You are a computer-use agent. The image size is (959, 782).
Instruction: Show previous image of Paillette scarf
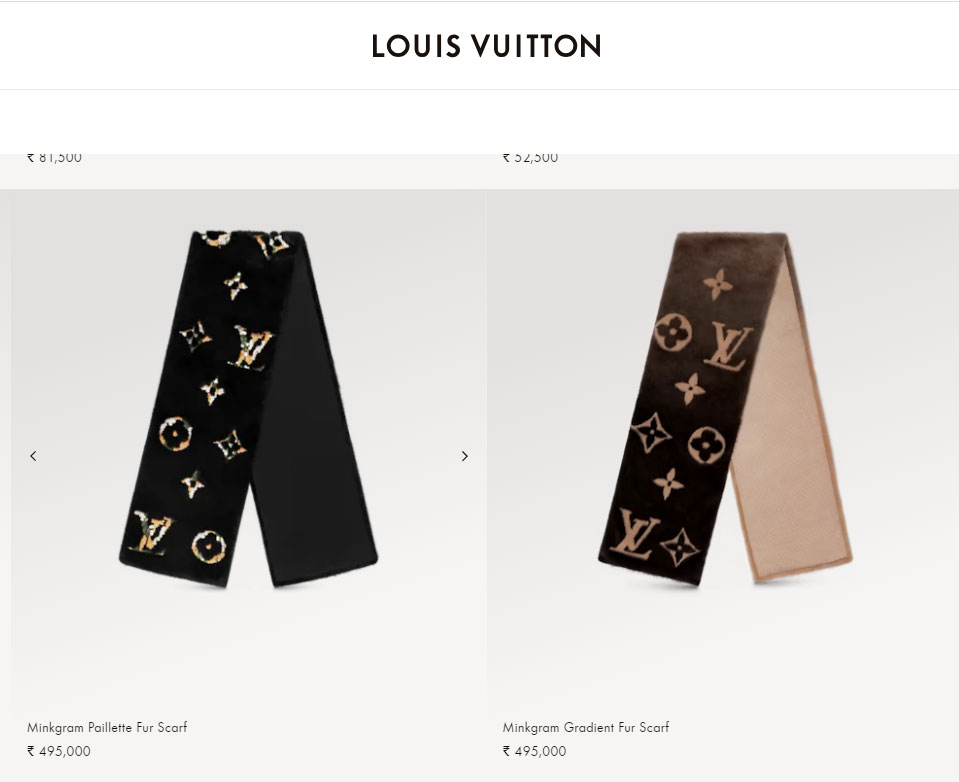click(x=33, y=456)
